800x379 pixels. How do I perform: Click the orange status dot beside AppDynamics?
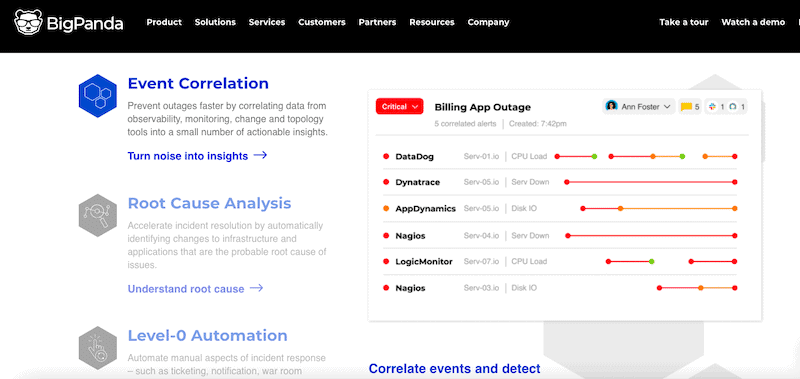click(386, 209)
